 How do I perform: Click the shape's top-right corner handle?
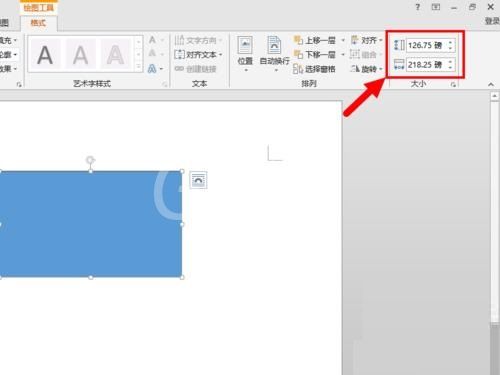182,171
